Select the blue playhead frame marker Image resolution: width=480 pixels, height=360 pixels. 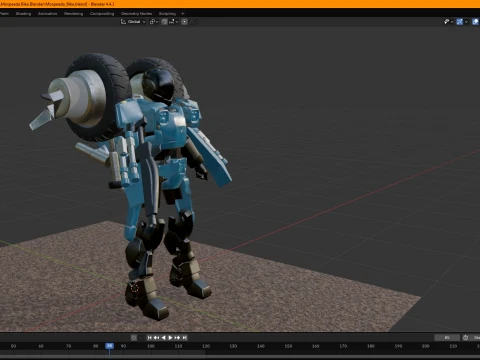(109, 346)
